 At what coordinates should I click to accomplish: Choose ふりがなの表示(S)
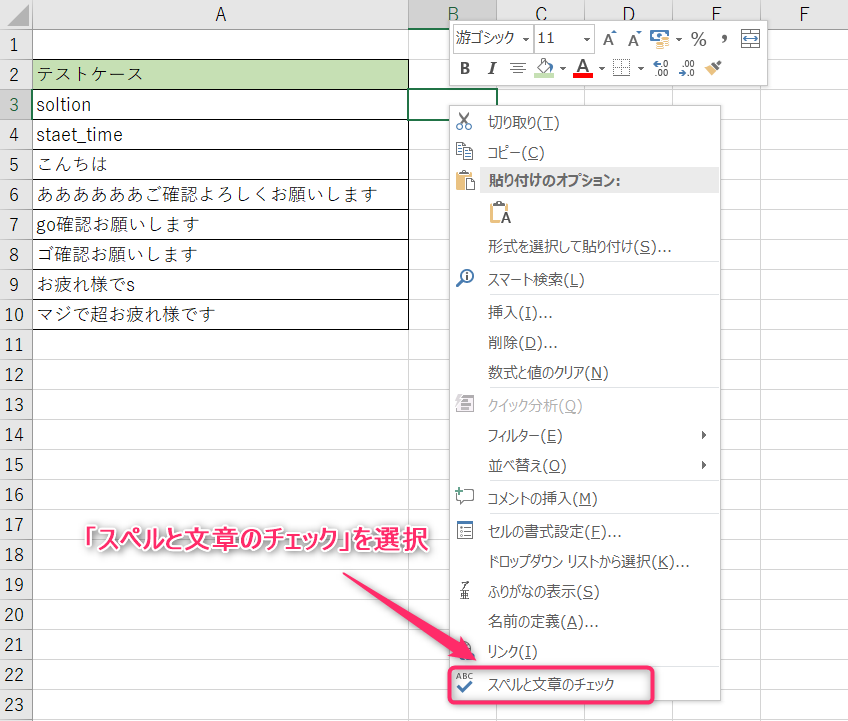coord(585,592)
